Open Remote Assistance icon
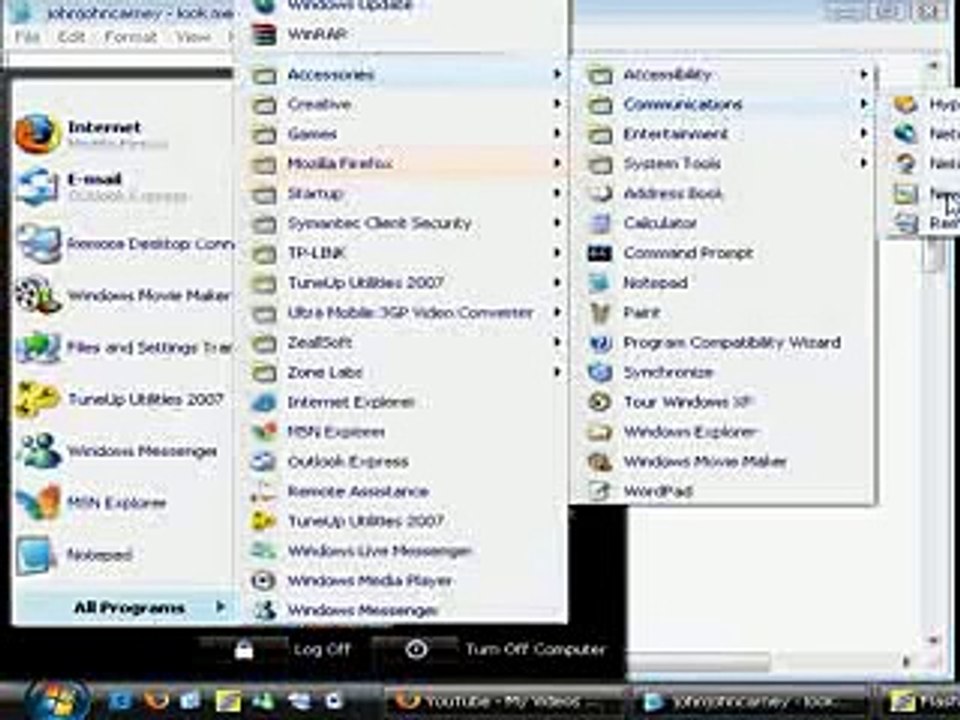 click(264, 492)
